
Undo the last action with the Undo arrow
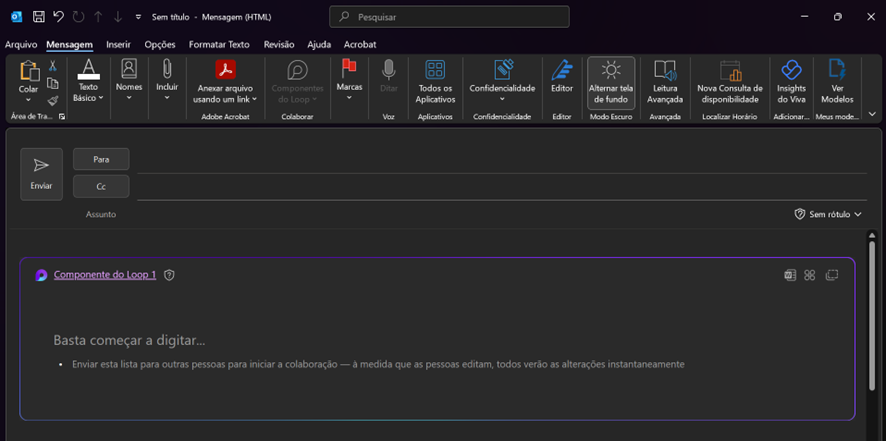pos(59,17)
